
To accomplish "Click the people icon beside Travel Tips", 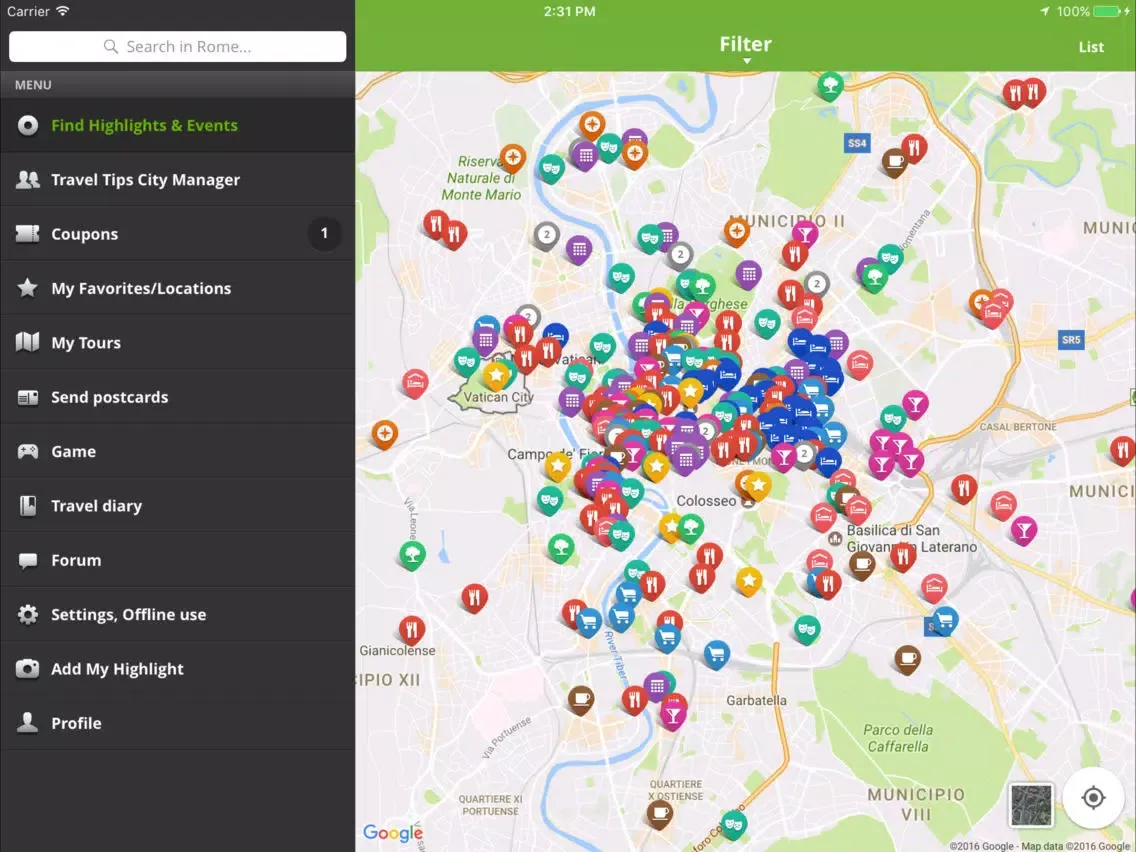I will click(x=28, y=179).
